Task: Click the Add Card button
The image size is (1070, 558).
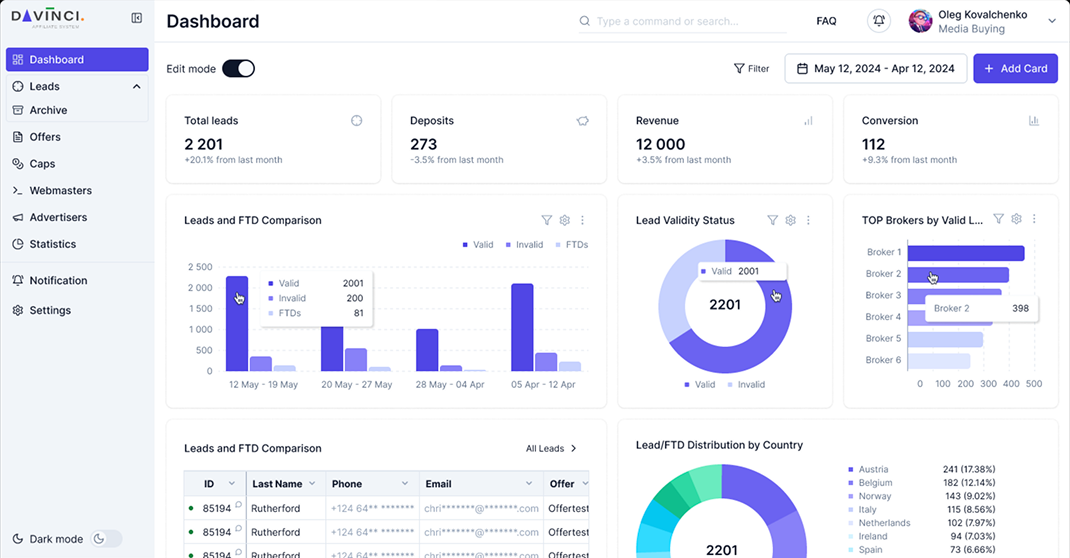Action: coord(1015,68)
